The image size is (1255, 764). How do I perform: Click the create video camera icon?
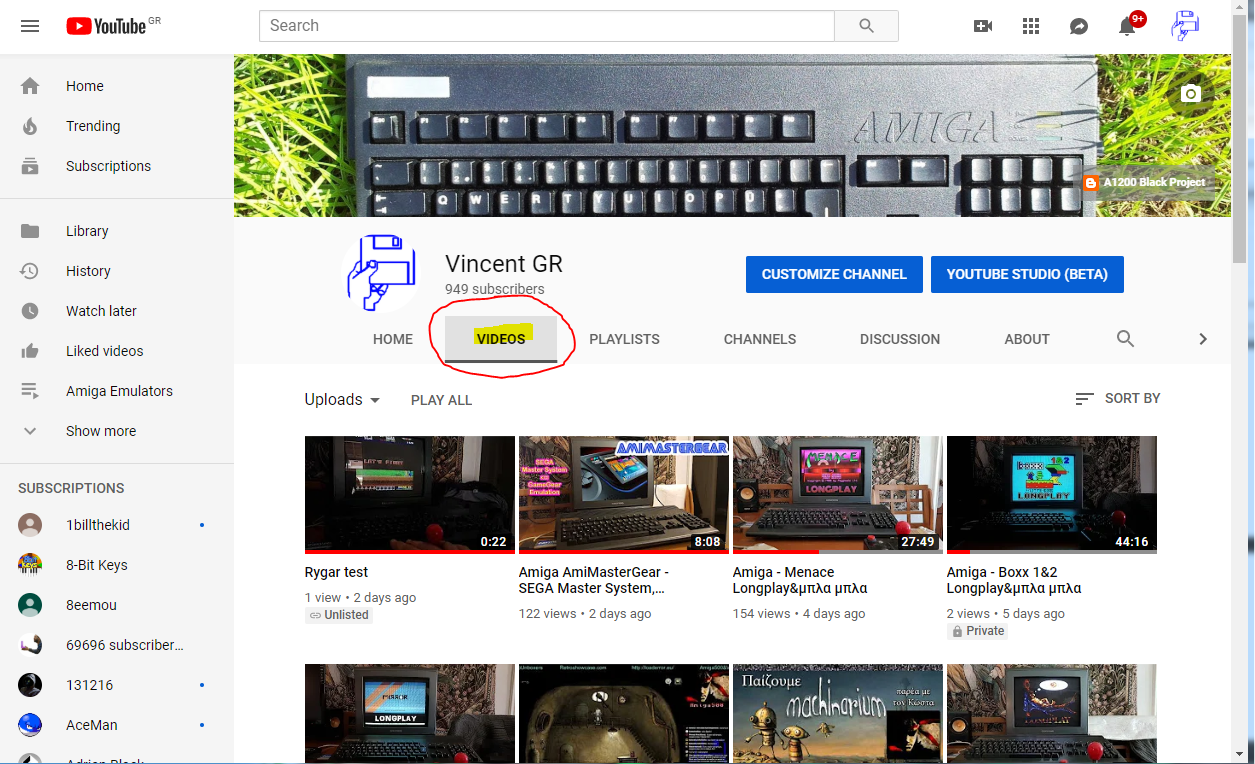[x=983, y=26]
